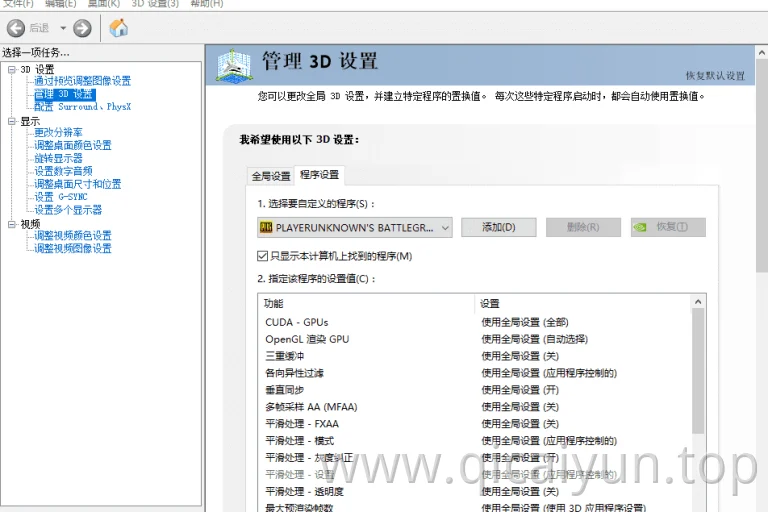The height and width of the screenshot is (512, 768).
Task: Collapse the 3D 设置 tree node
Action: [12, 70]
